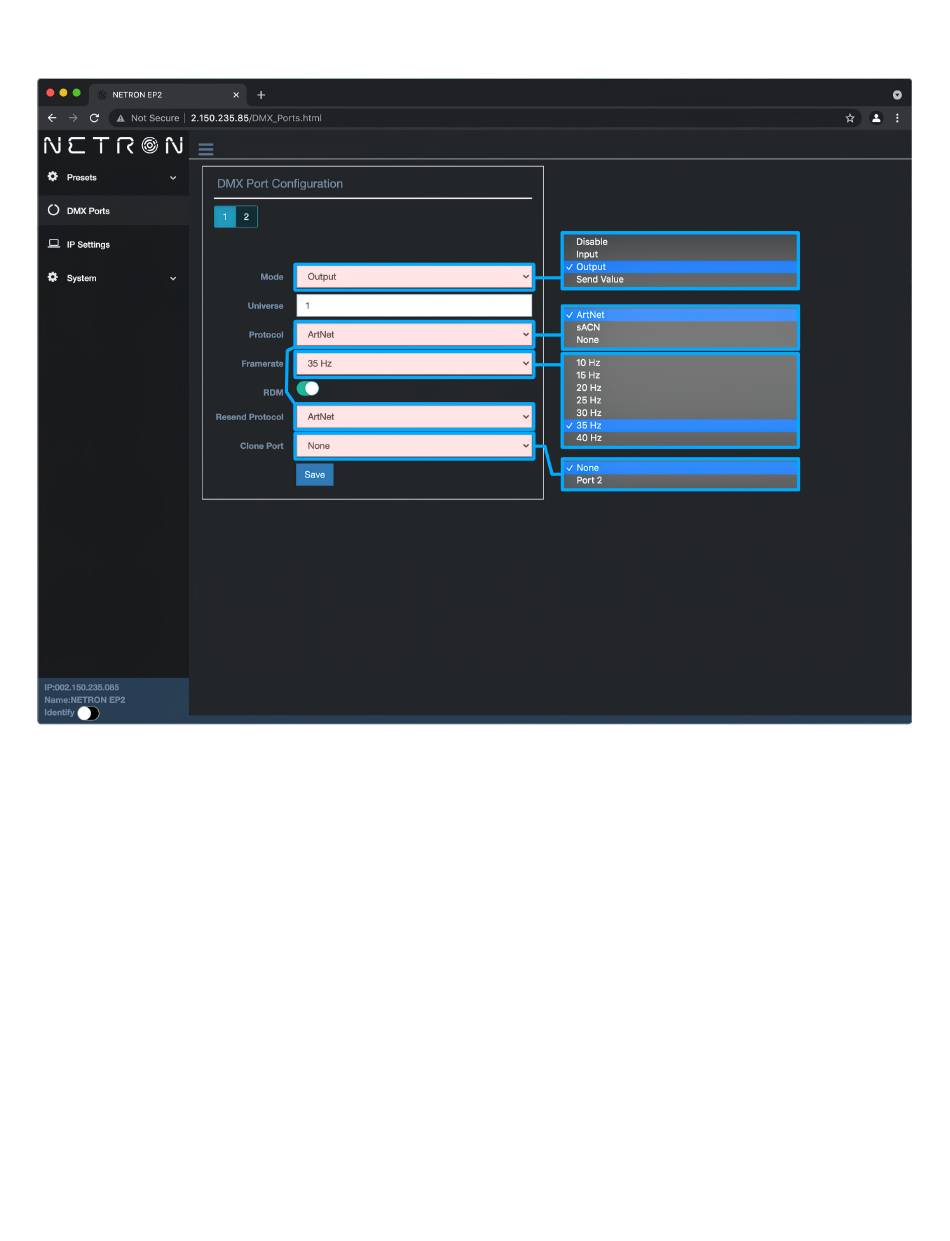
Task: Click the browser back arrow
Action: pyautogui.click(x=52, y=118)
